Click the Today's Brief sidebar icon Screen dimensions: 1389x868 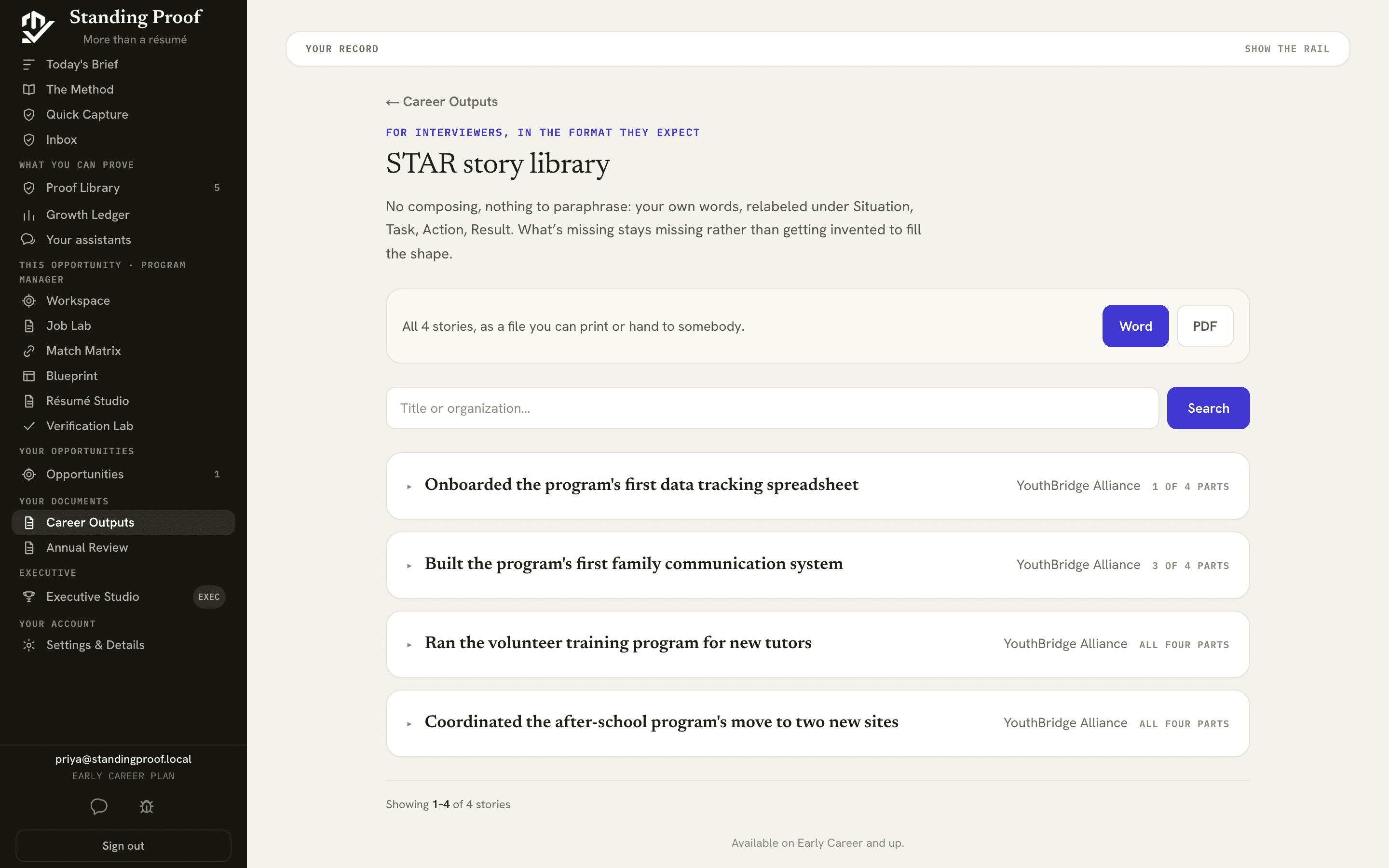pos(29,64)
